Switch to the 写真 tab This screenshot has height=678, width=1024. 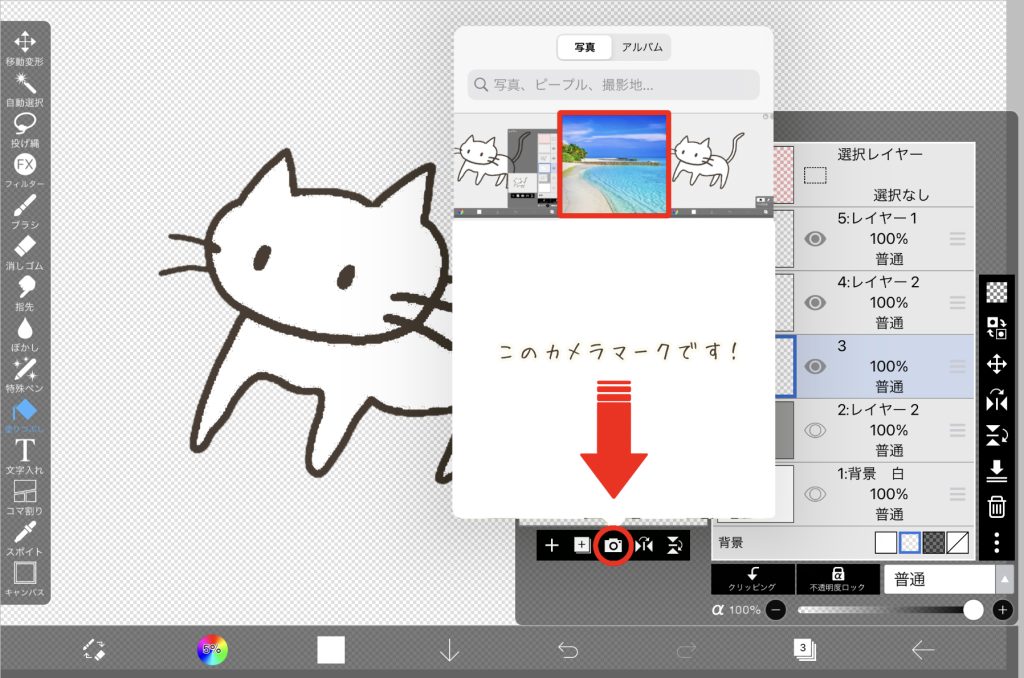tap(585, 47)
